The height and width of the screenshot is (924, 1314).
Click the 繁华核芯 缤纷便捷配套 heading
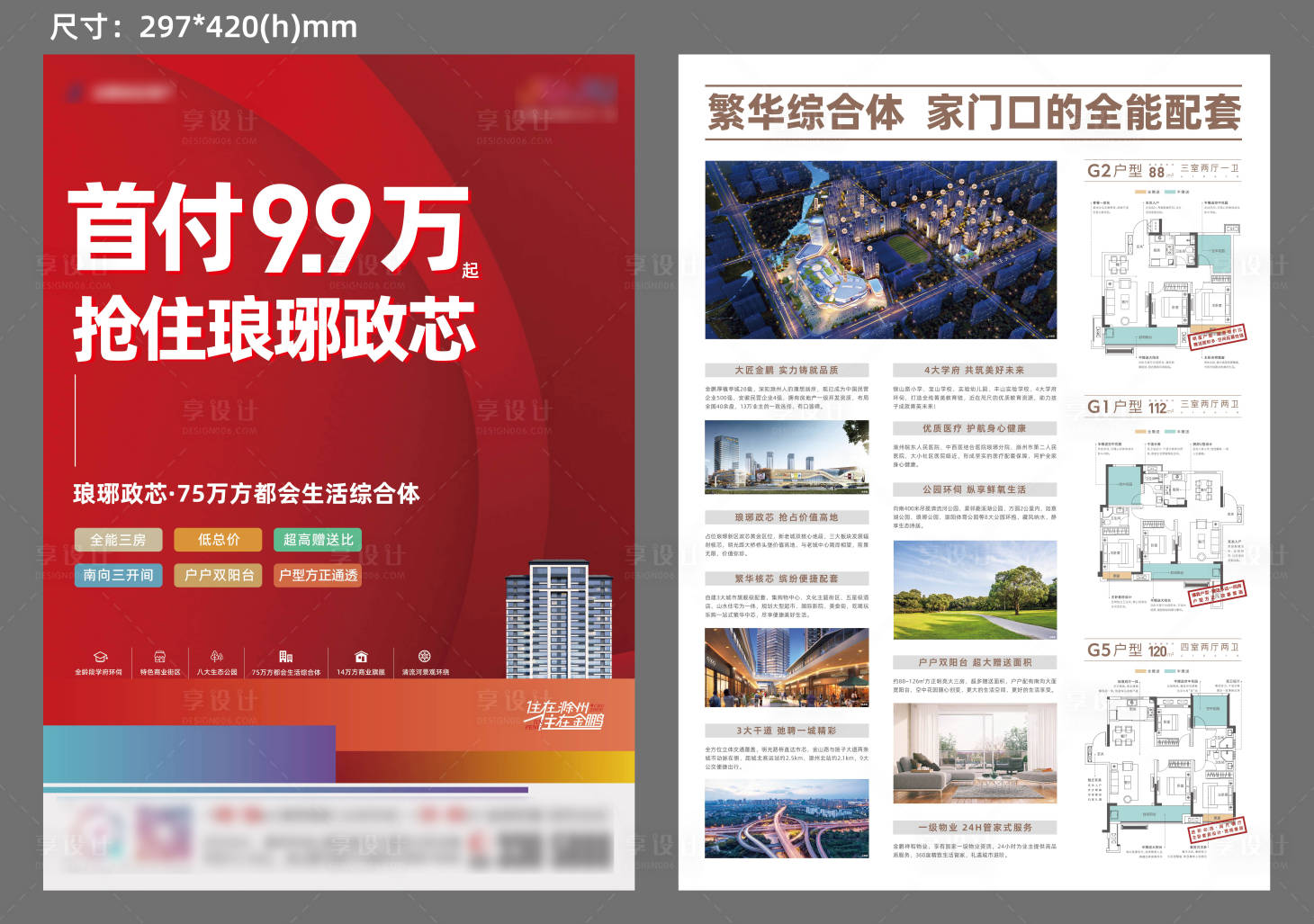tap(787, 579)
